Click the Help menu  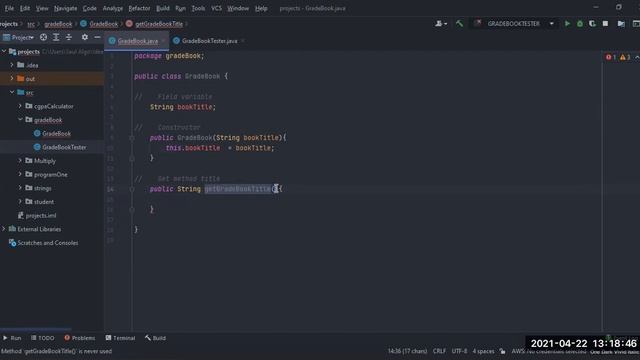tap(261, 8)
